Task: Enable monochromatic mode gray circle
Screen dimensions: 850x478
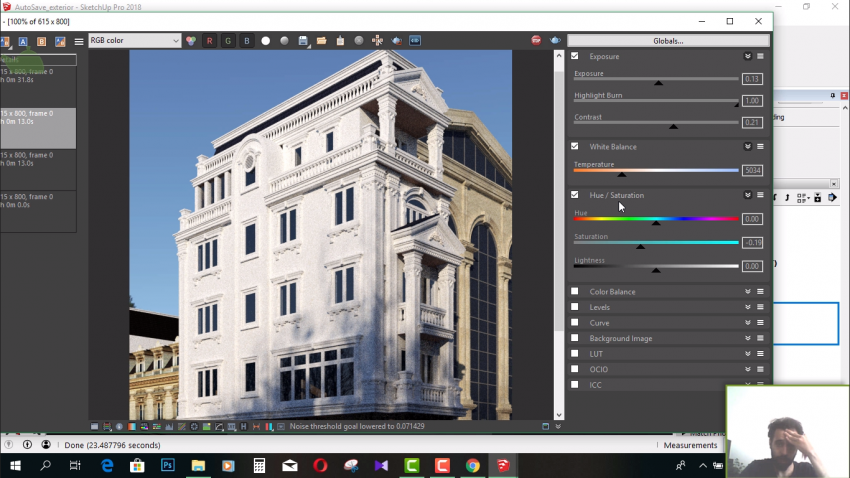Action: coord(284,41)
